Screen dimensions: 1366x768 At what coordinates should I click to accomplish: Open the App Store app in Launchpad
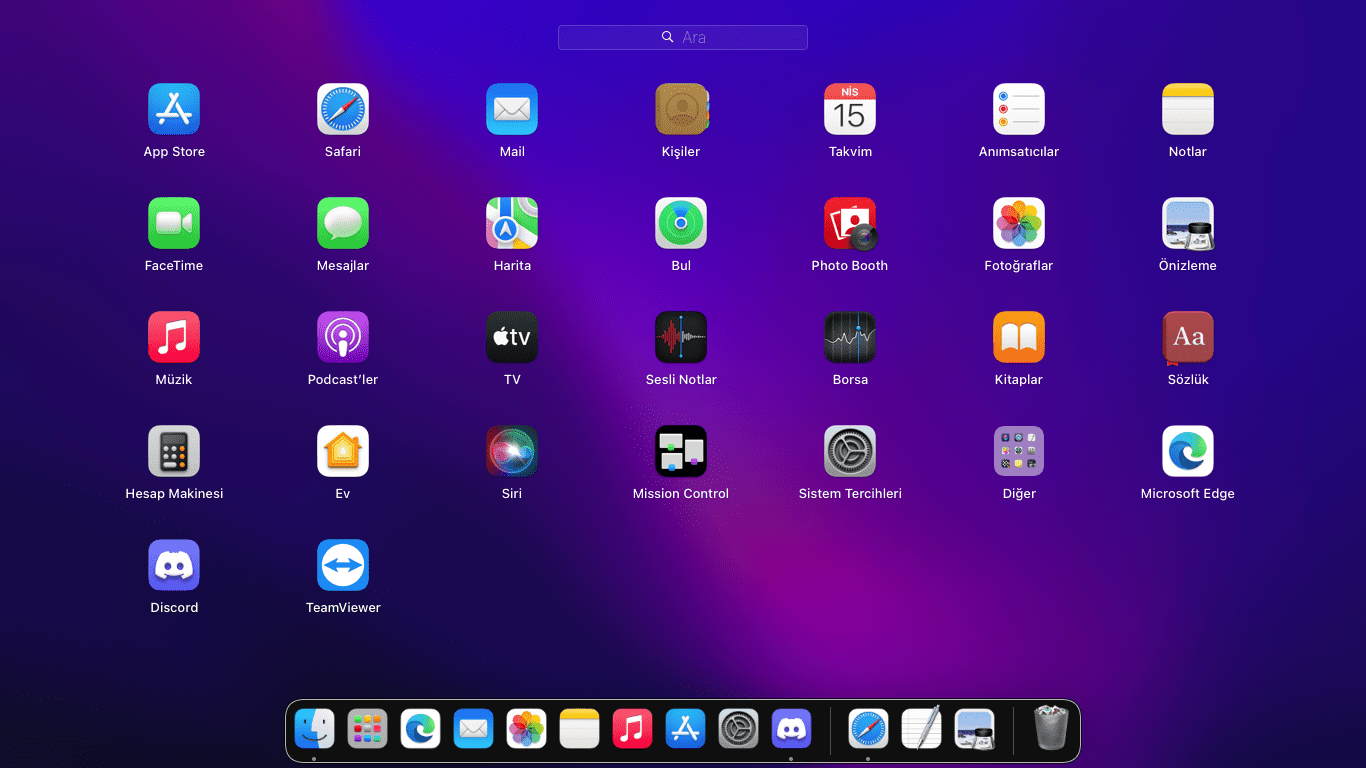click(174, 109)
